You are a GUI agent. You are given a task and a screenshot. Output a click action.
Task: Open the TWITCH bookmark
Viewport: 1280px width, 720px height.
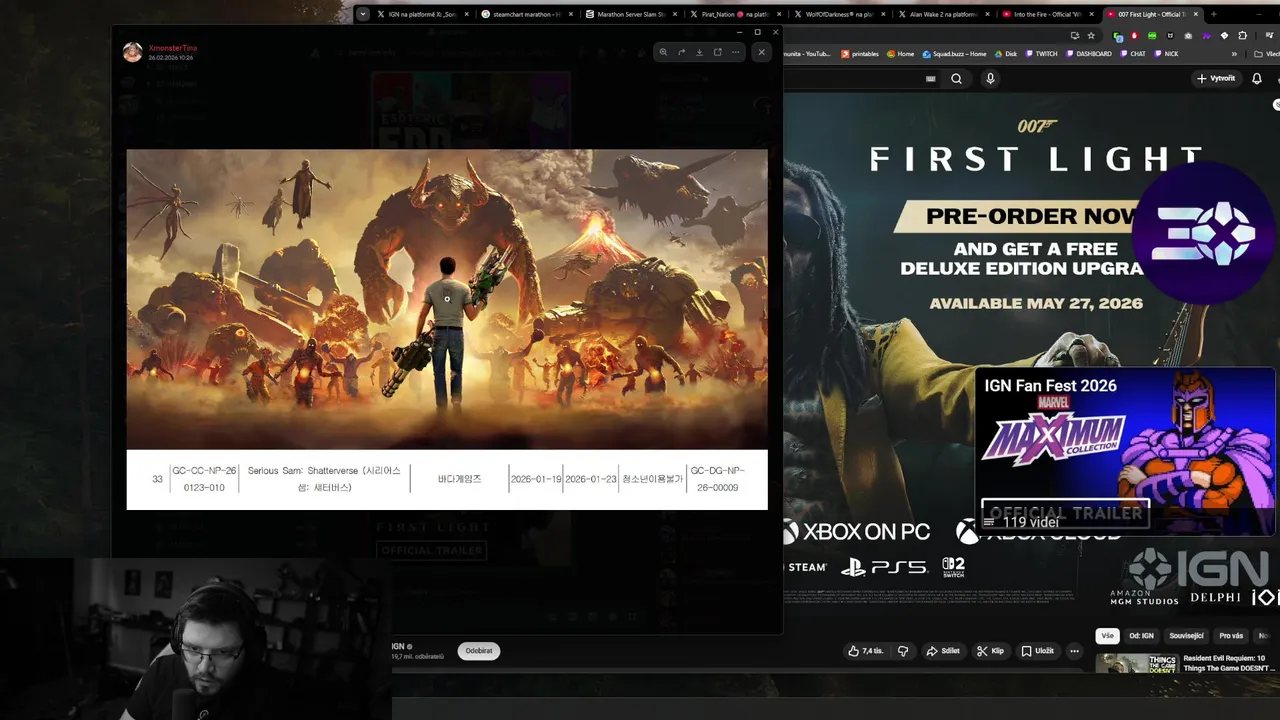click(x=1041, y=54)
